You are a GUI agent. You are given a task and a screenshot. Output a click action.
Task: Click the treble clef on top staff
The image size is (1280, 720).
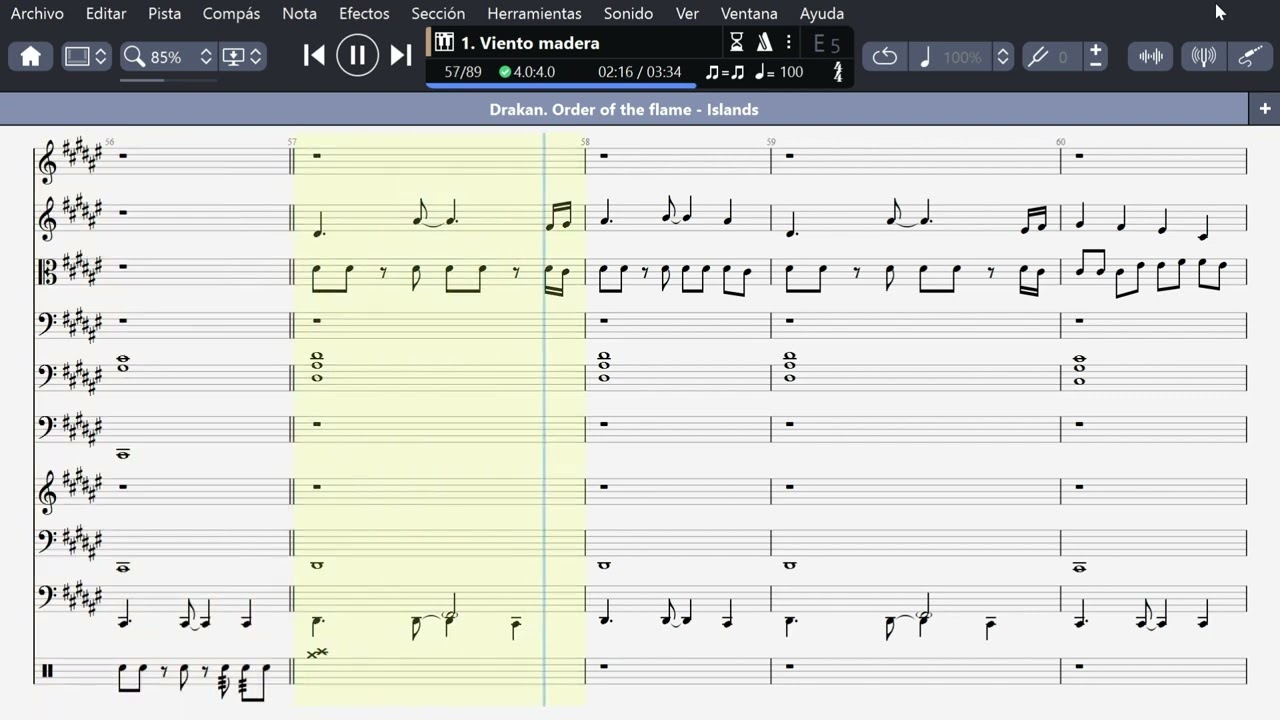pyautogui.click(x=46, y=162)
